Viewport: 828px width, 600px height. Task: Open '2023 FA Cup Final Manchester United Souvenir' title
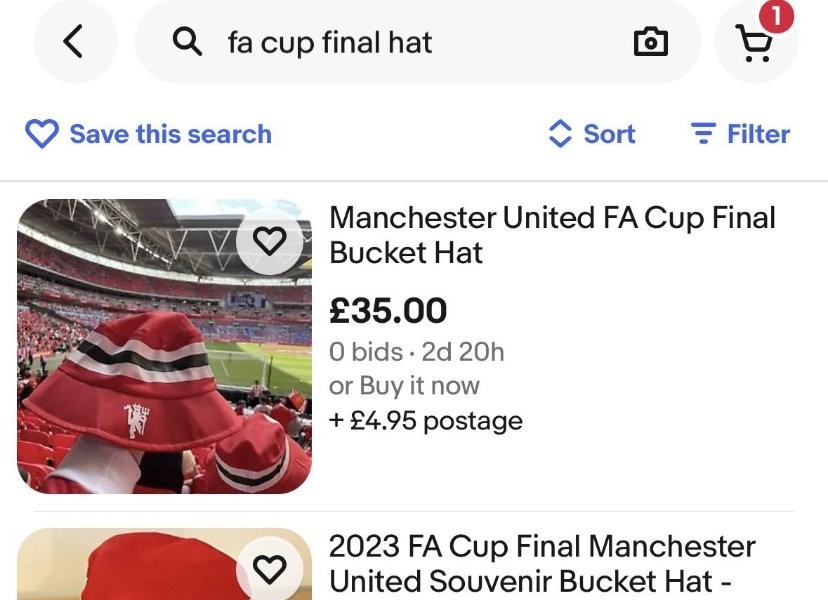(x=542, y=564)
